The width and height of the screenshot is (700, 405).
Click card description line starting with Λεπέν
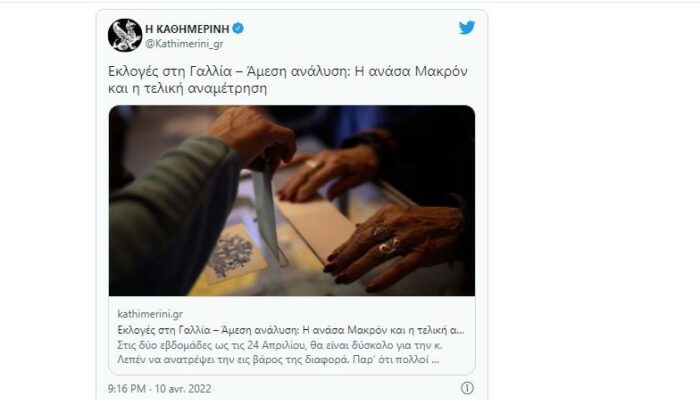pos(278,359)
